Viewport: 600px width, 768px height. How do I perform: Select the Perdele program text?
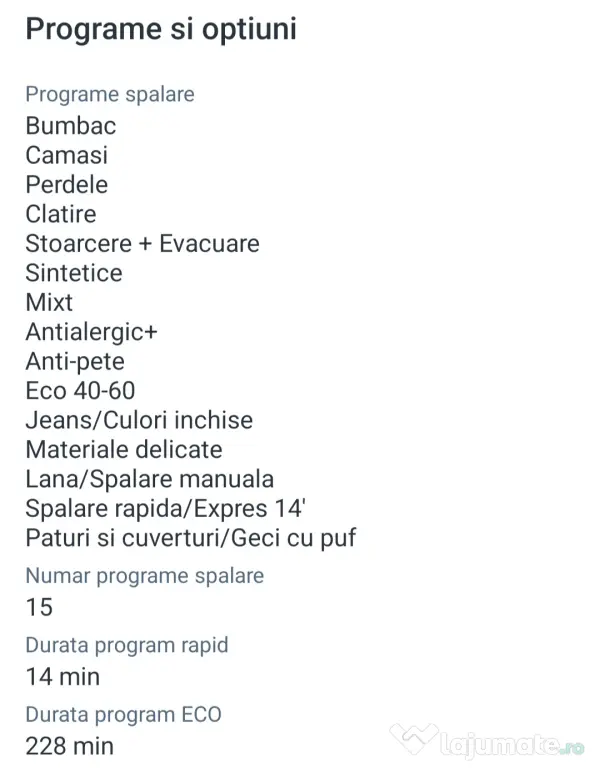coord(67,185)
